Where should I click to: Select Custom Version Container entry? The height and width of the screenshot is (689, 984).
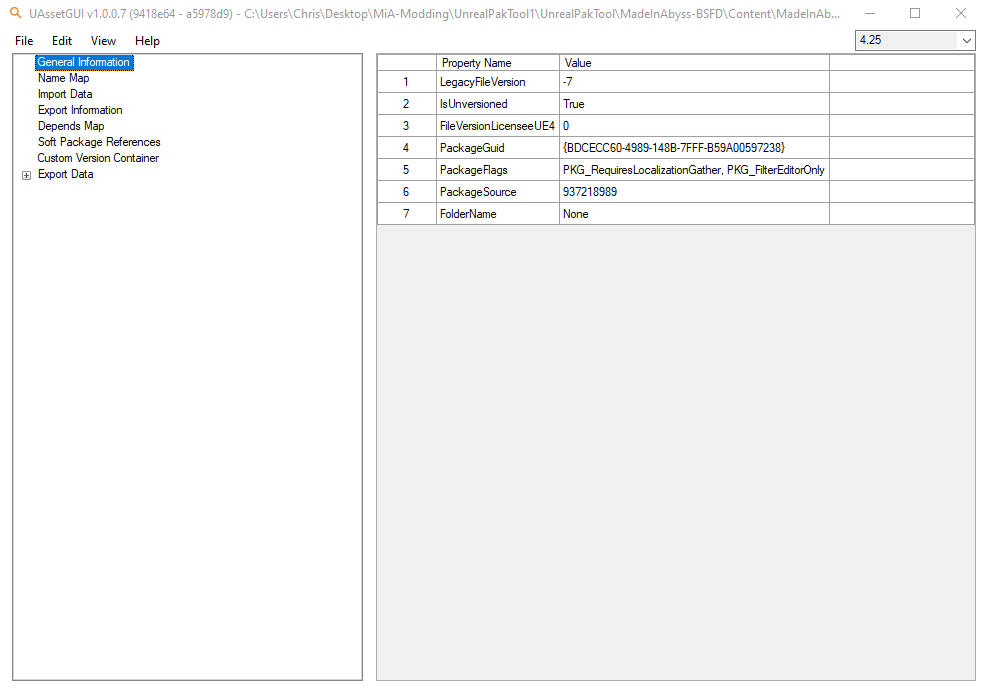(x=98, y=158)
